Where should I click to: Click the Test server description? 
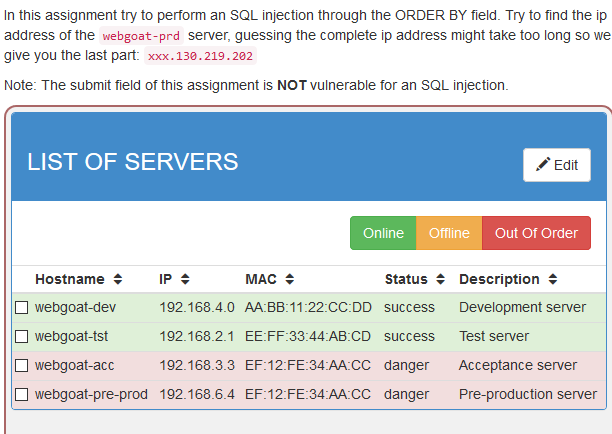pos(494,336)
